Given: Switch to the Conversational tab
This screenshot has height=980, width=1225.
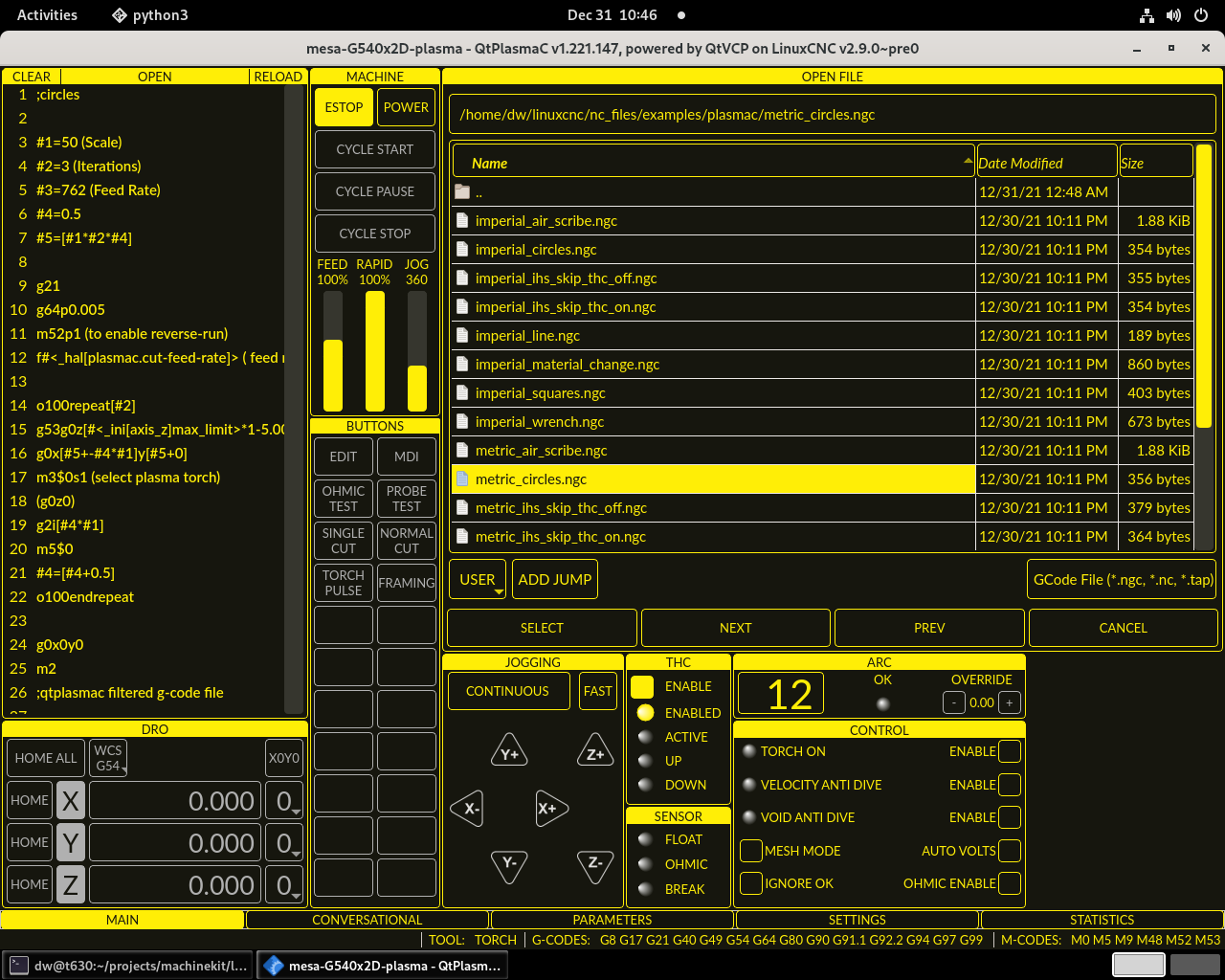Looking at the screenshot, I should pos(367,920).
